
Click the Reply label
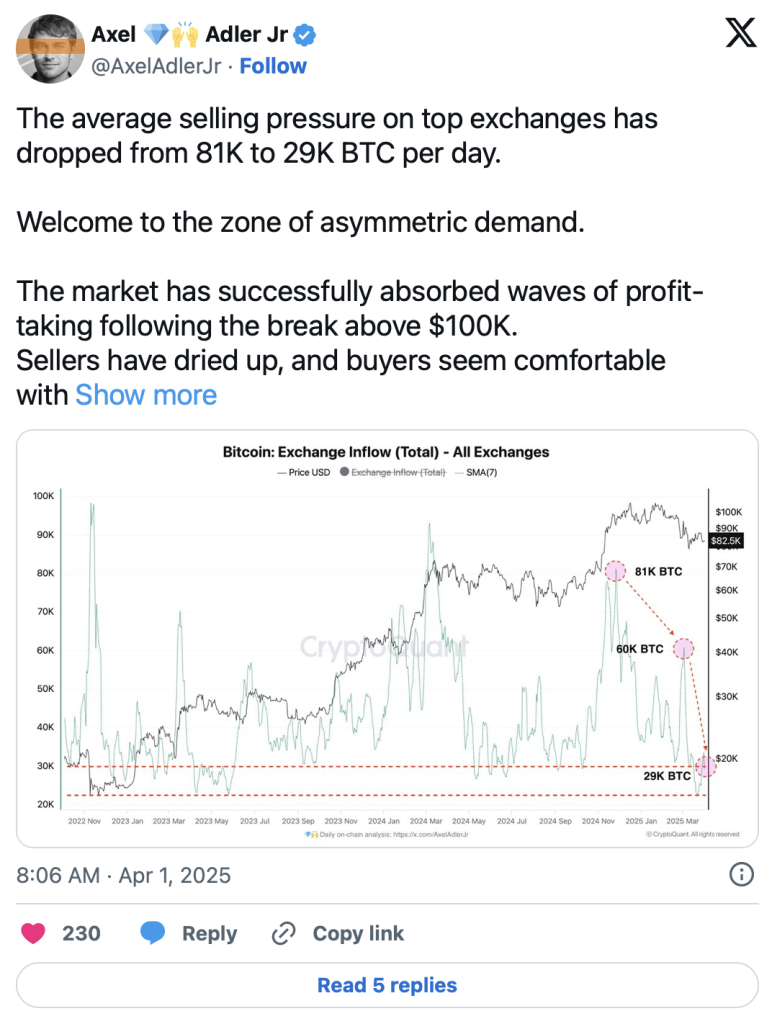tap(209, 933)
